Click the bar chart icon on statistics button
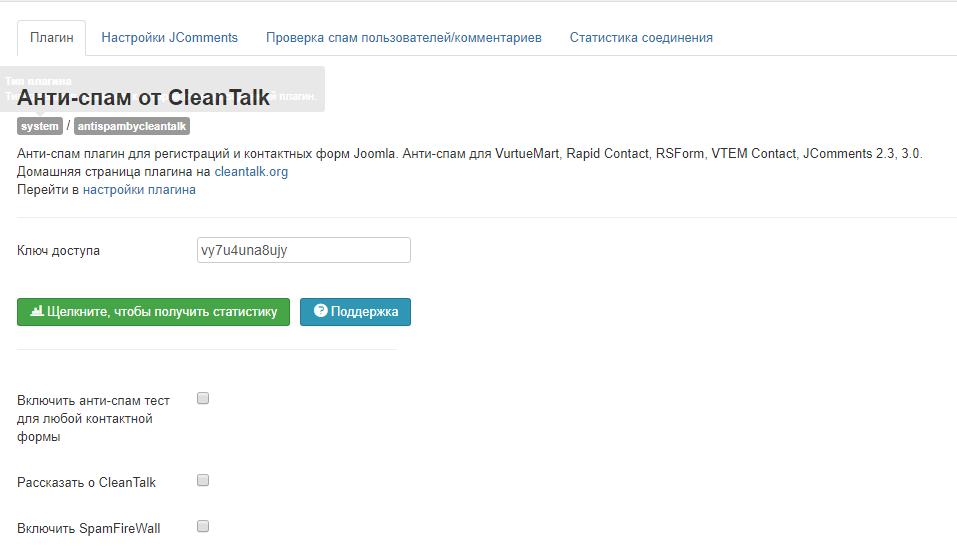957x555 pixels. coord(37,311)
